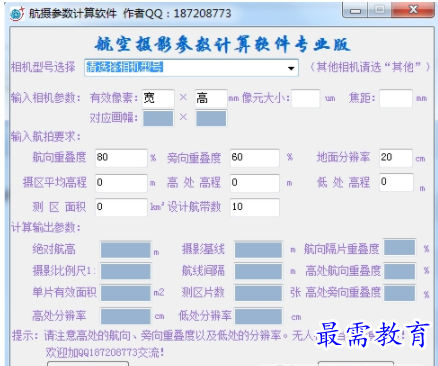438x366 pixels.
Task: Click the 欢迎加QQ187208773交流 text
Action: (x=105, y=353)
